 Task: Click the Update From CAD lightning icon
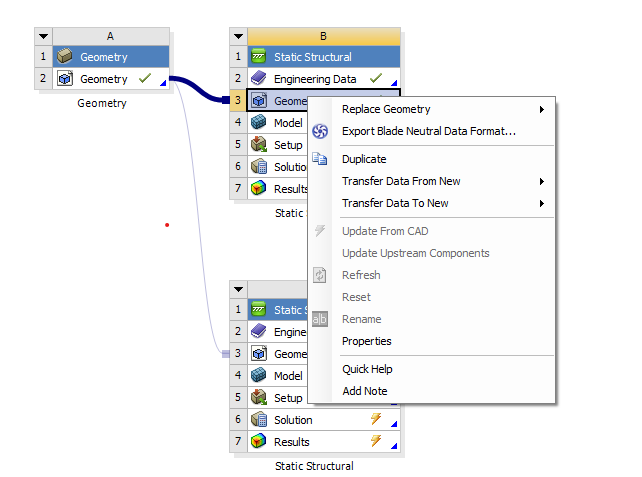pos(320,231)
